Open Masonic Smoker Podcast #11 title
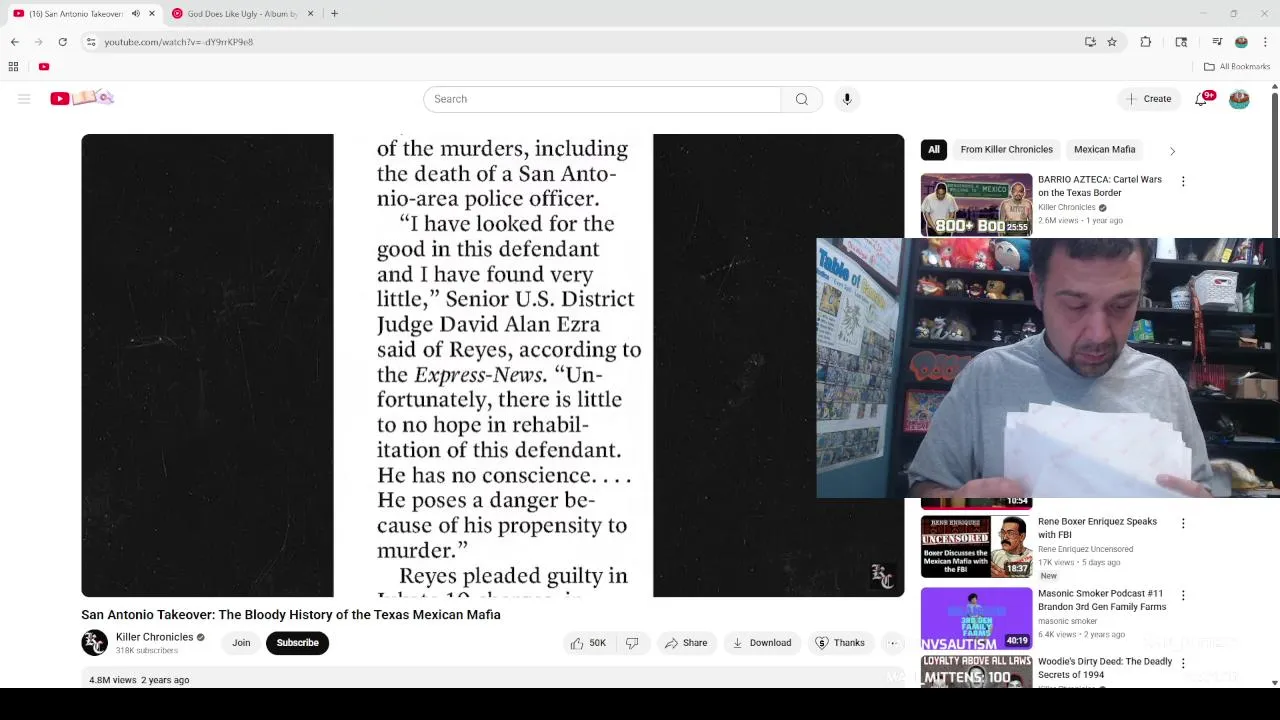The height and width of the screenshot is (720, 1280). click(x=1101, y=600)
